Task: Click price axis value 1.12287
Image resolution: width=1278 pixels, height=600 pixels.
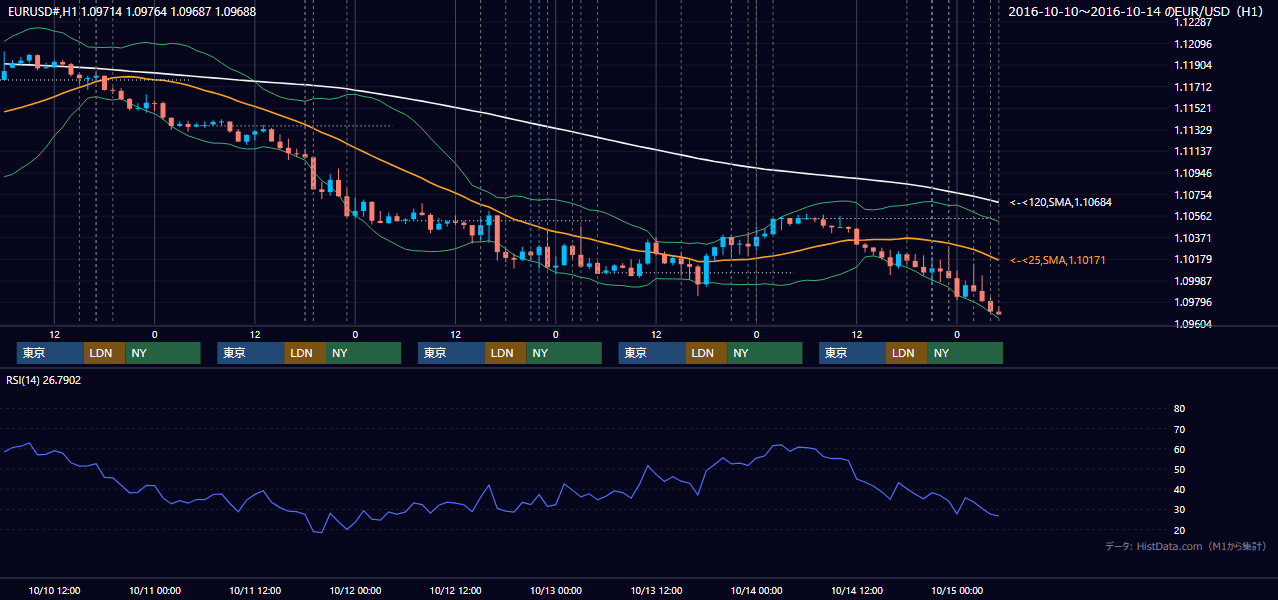Action: click(x=1192, y=22)
